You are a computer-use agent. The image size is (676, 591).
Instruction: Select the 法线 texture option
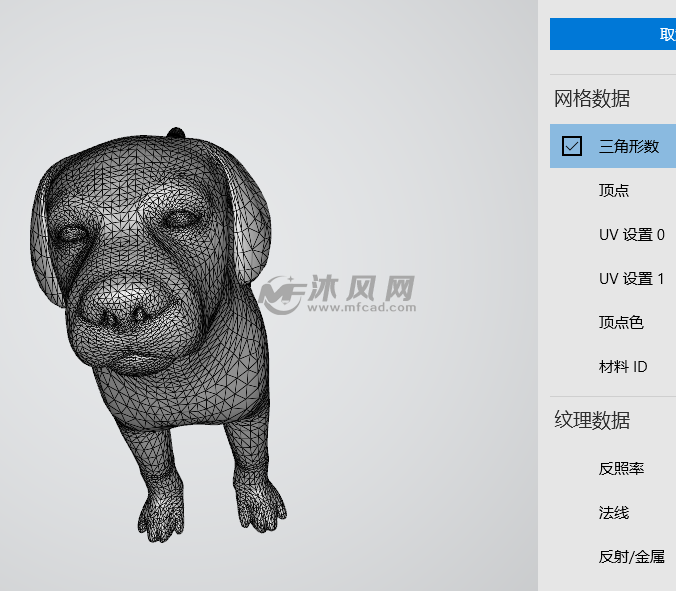point(614,512)
